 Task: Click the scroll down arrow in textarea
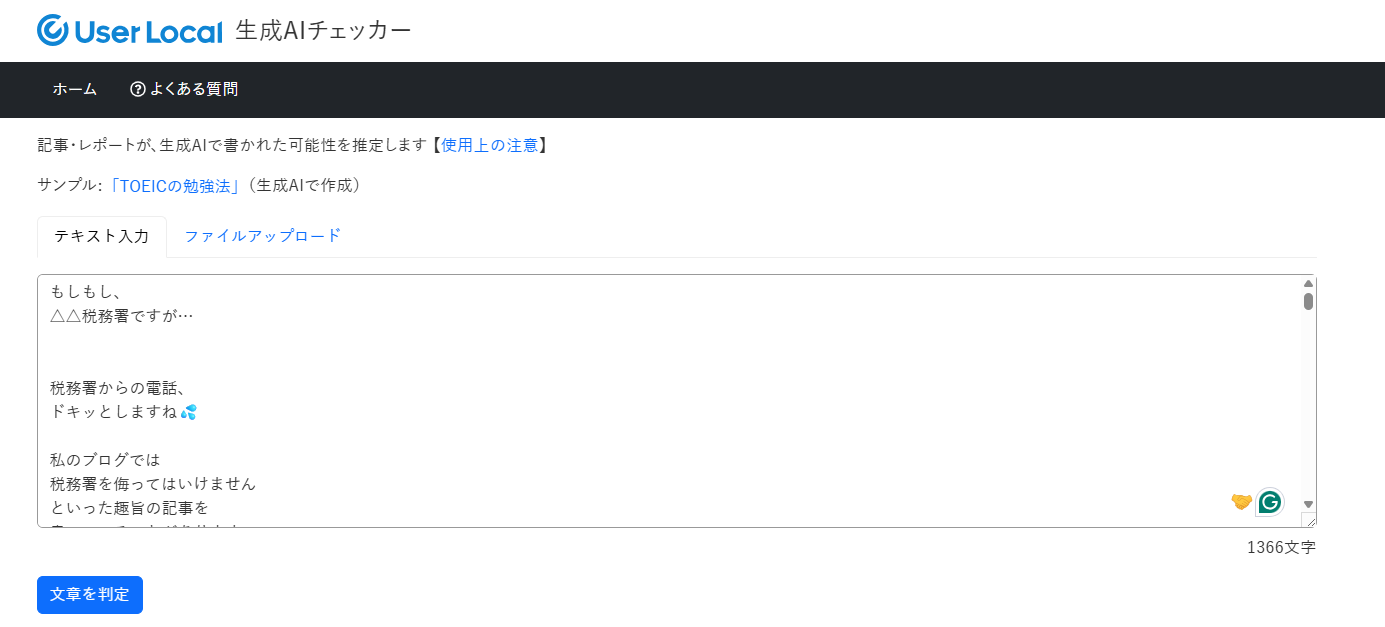pos(1308,504)
